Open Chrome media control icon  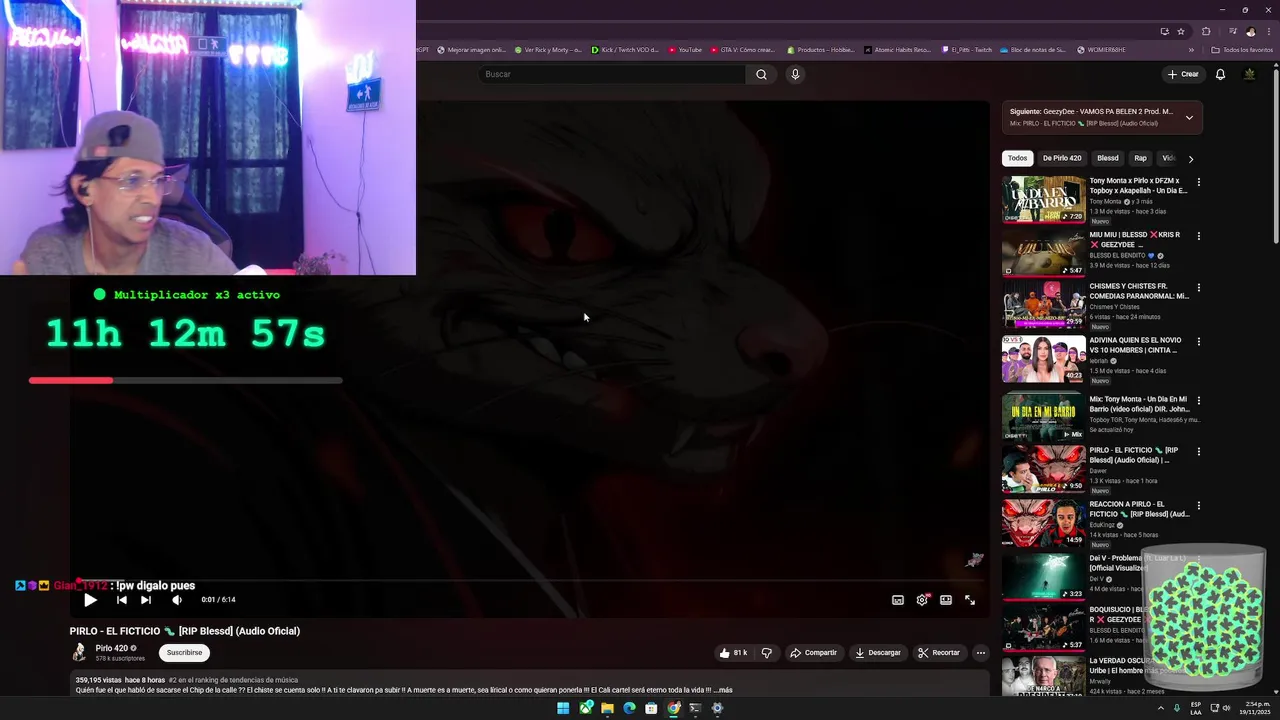(x=1233, y=31)
